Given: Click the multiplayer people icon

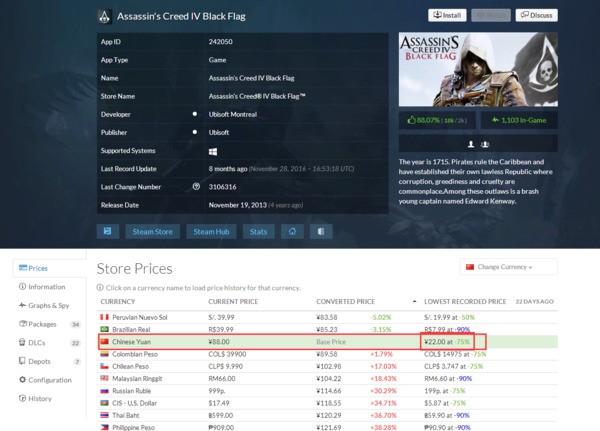Looking at the screenshot, I should tap(485, 144).
